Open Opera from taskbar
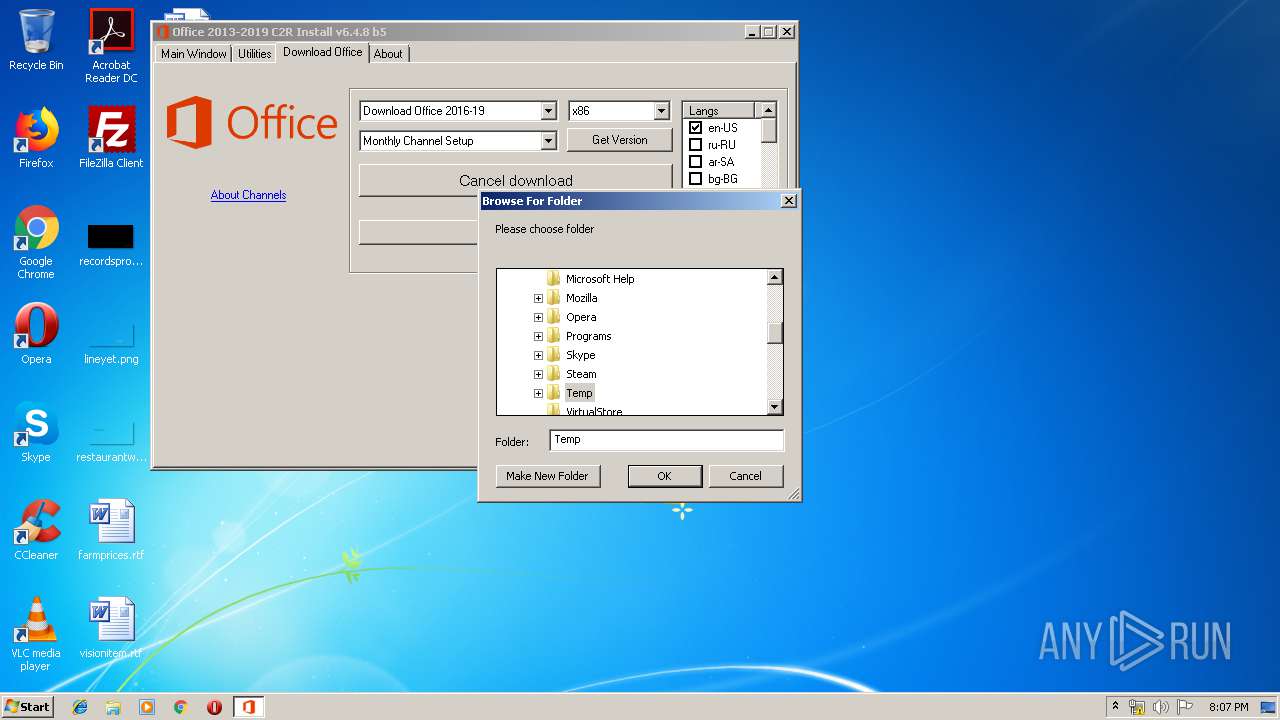 [x=214, y=707]
